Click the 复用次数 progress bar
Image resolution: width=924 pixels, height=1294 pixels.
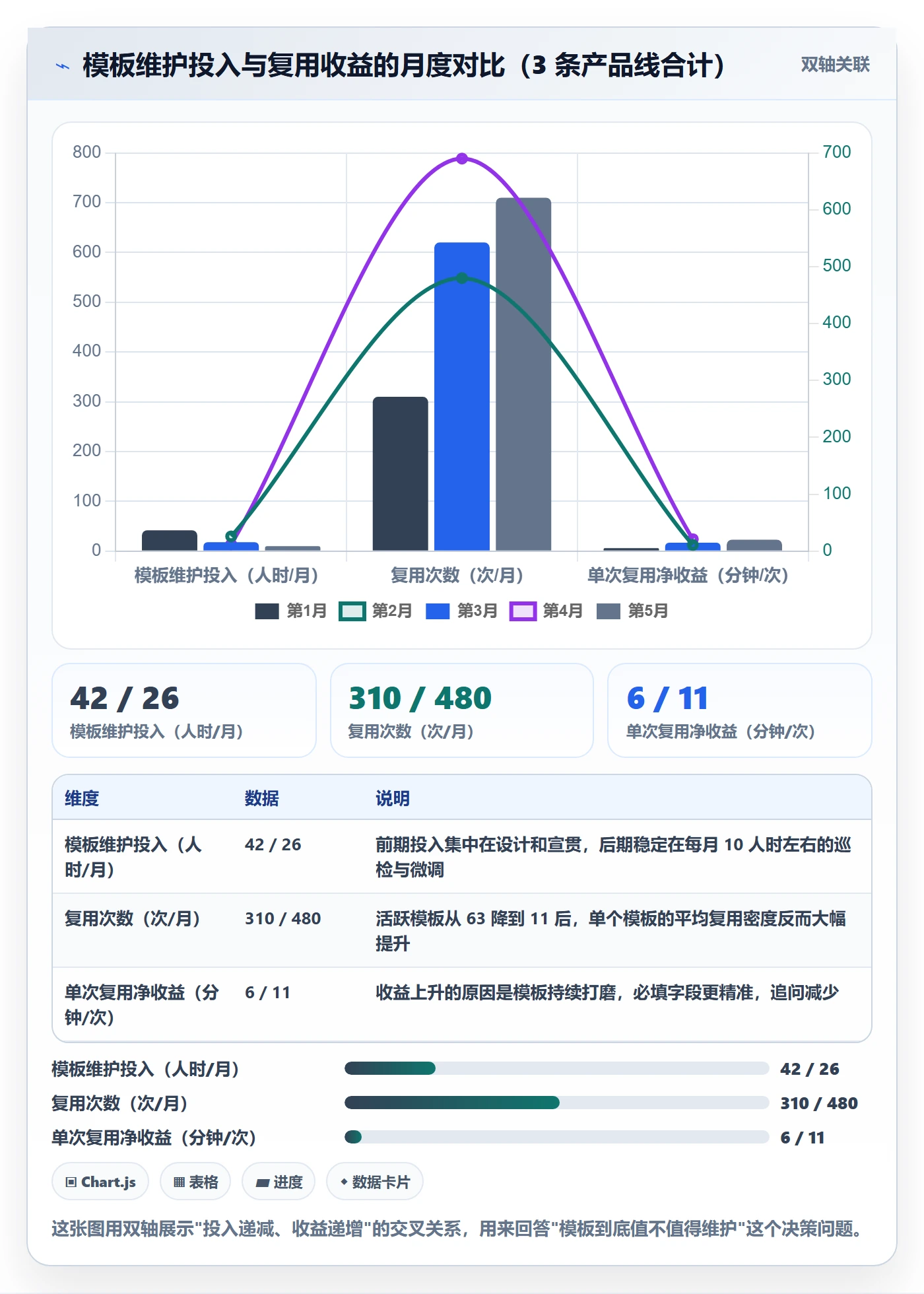[x=557, y=1103]
